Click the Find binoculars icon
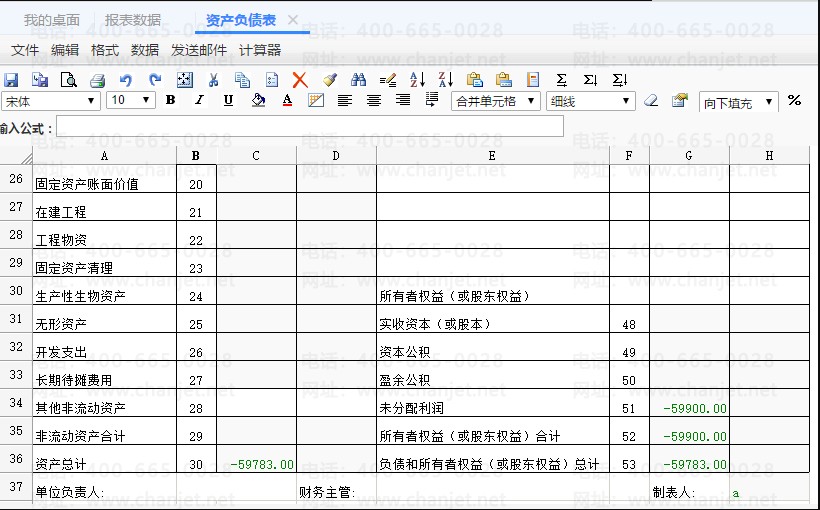The width and height of the screenshot is (820, 510). click(x=358, y=80)
